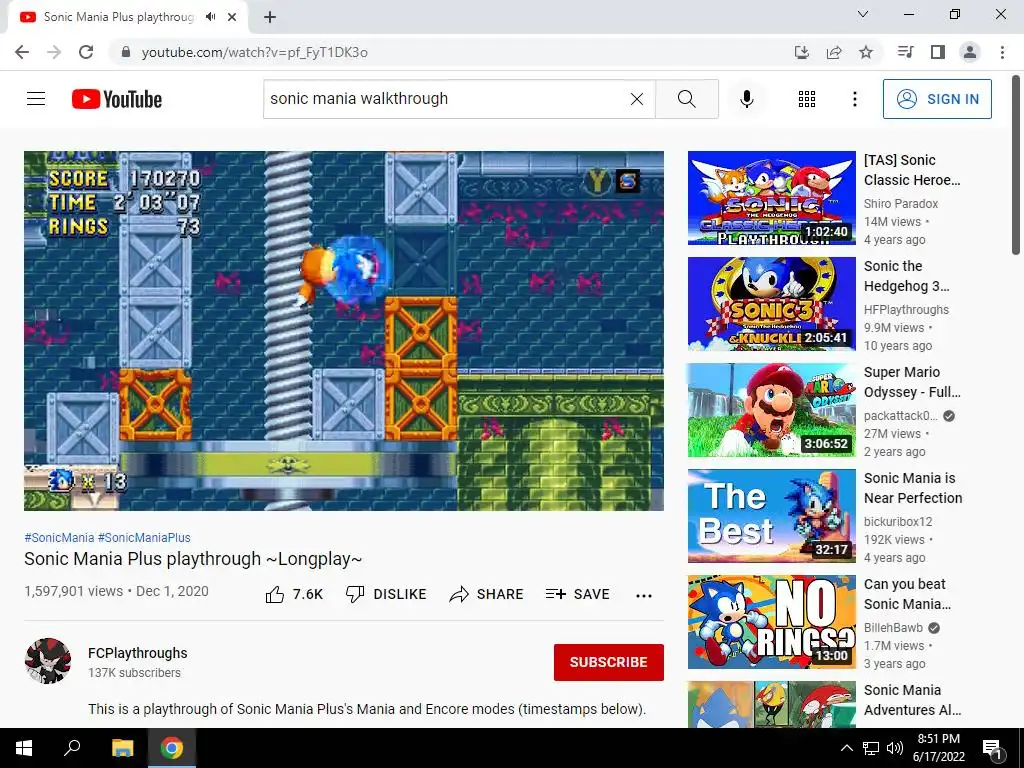The image size is (1024, 768).
Task: Subscribe to FCPlaythroughs channel
Action: [x=609, y=662]
